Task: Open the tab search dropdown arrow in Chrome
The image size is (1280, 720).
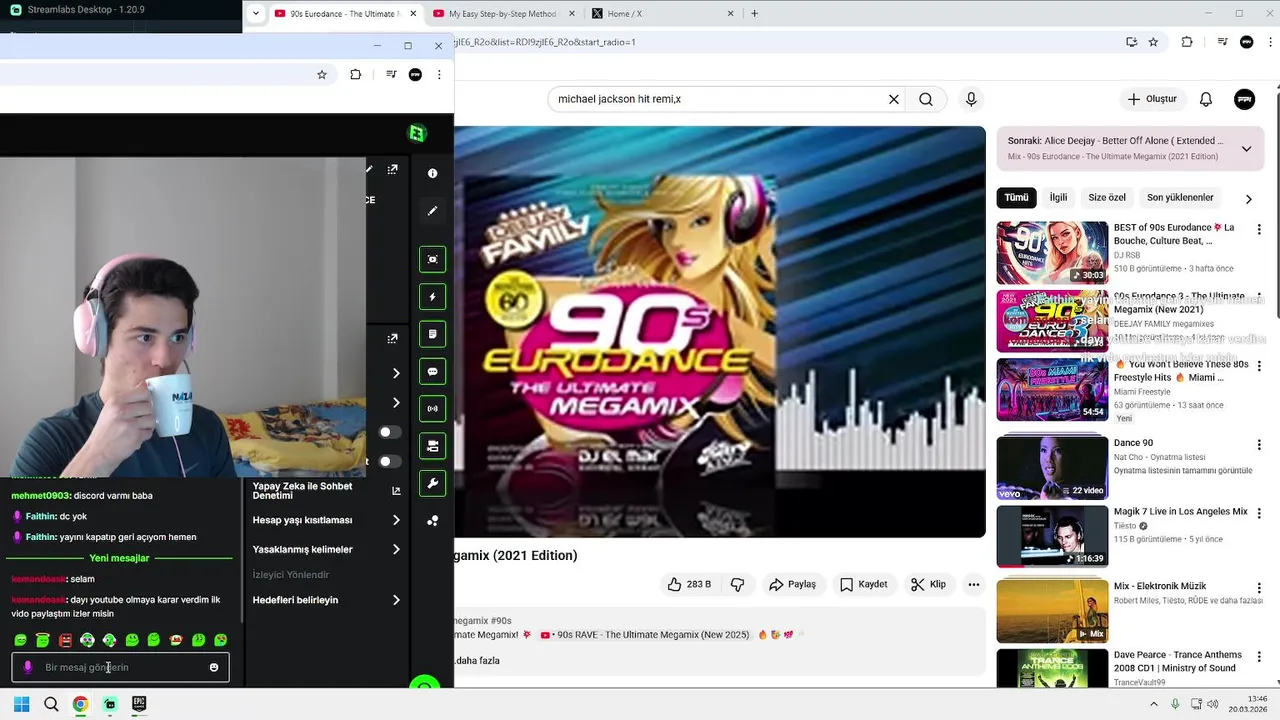Action: [x=256, y=14]
